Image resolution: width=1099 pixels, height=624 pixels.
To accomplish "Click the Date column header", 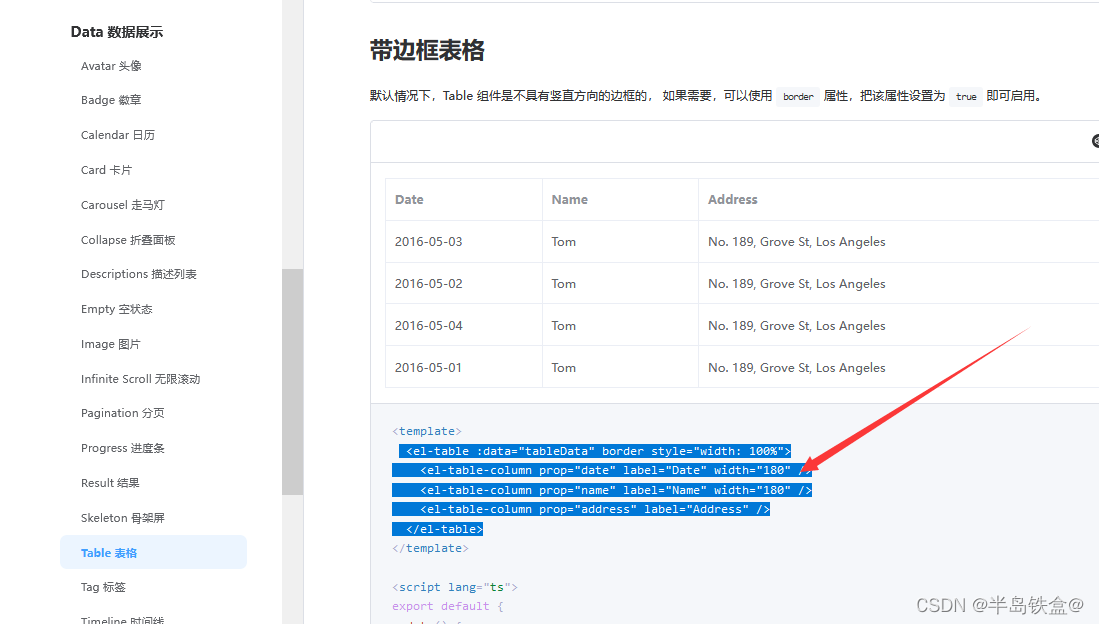I will pos(463,199).
